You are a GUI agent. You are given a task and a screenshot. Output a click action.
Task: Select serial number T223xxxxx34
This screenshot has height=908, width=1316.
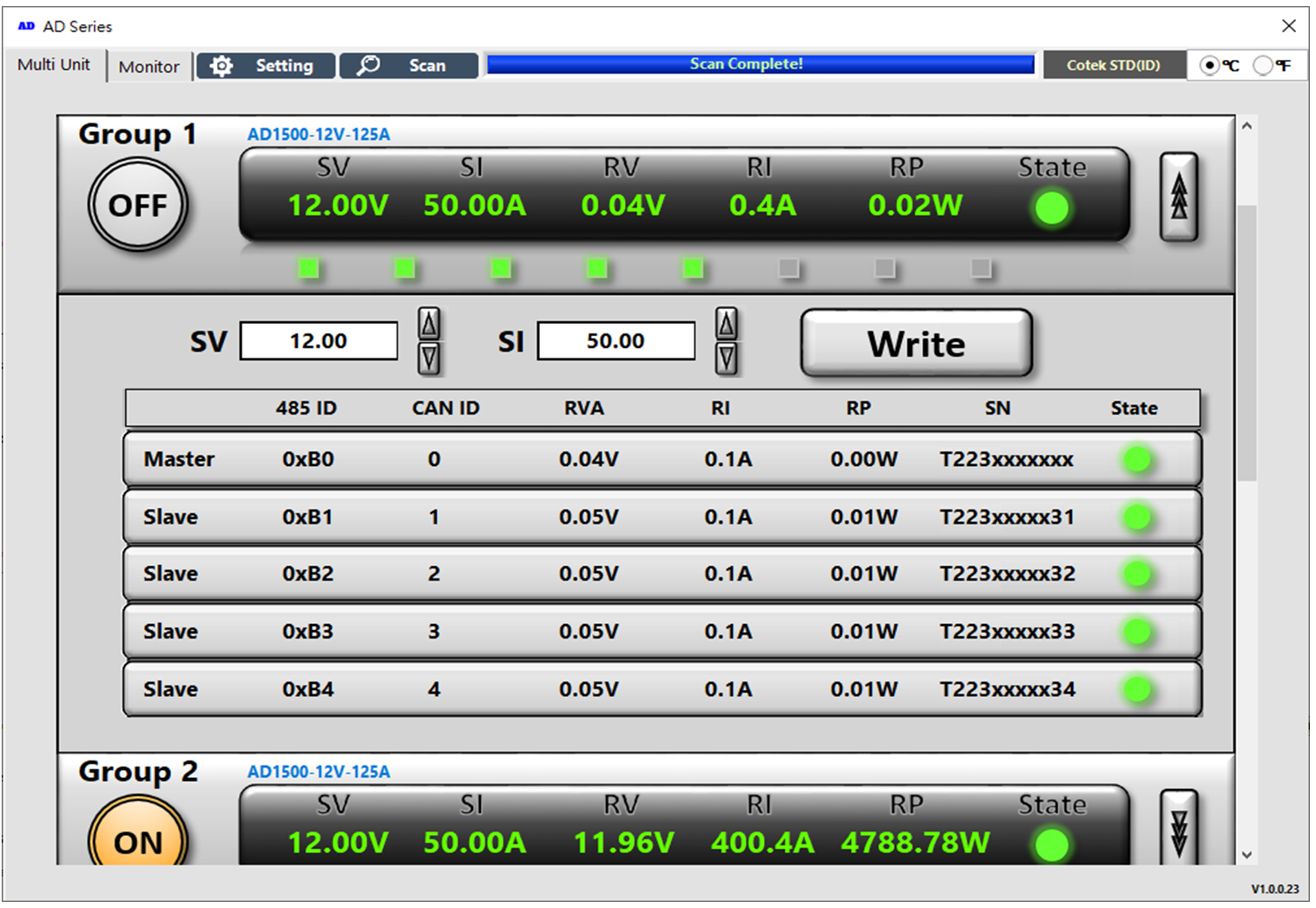1007,689
